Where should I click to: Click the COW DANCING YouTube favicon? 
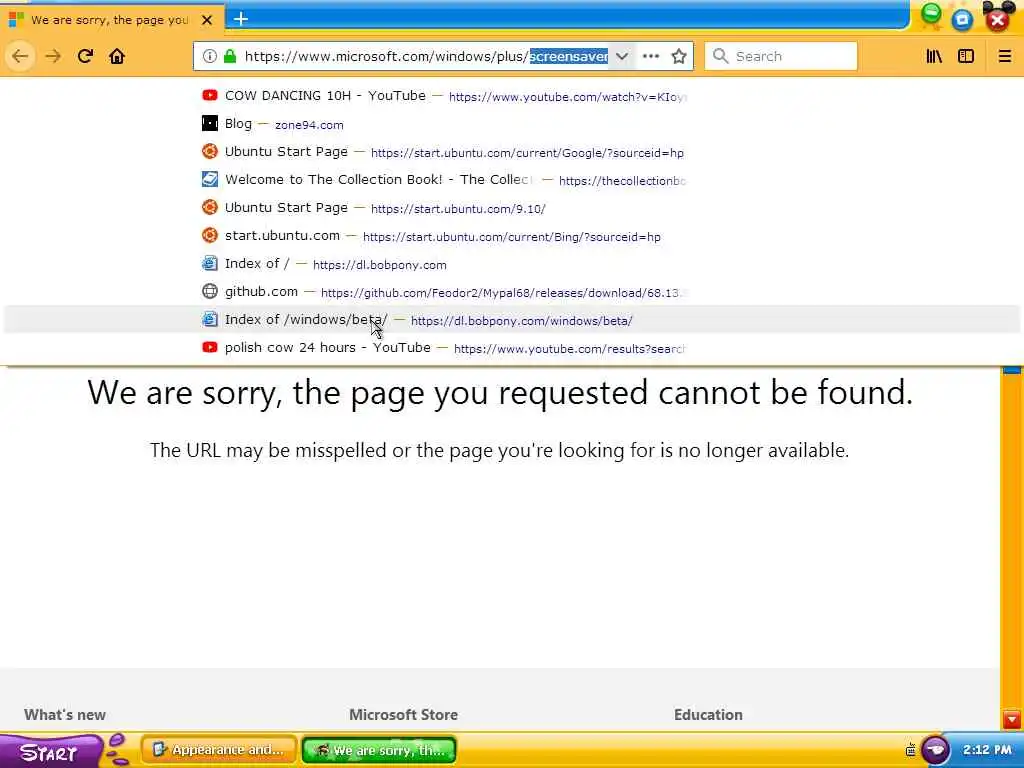(210, 95)
